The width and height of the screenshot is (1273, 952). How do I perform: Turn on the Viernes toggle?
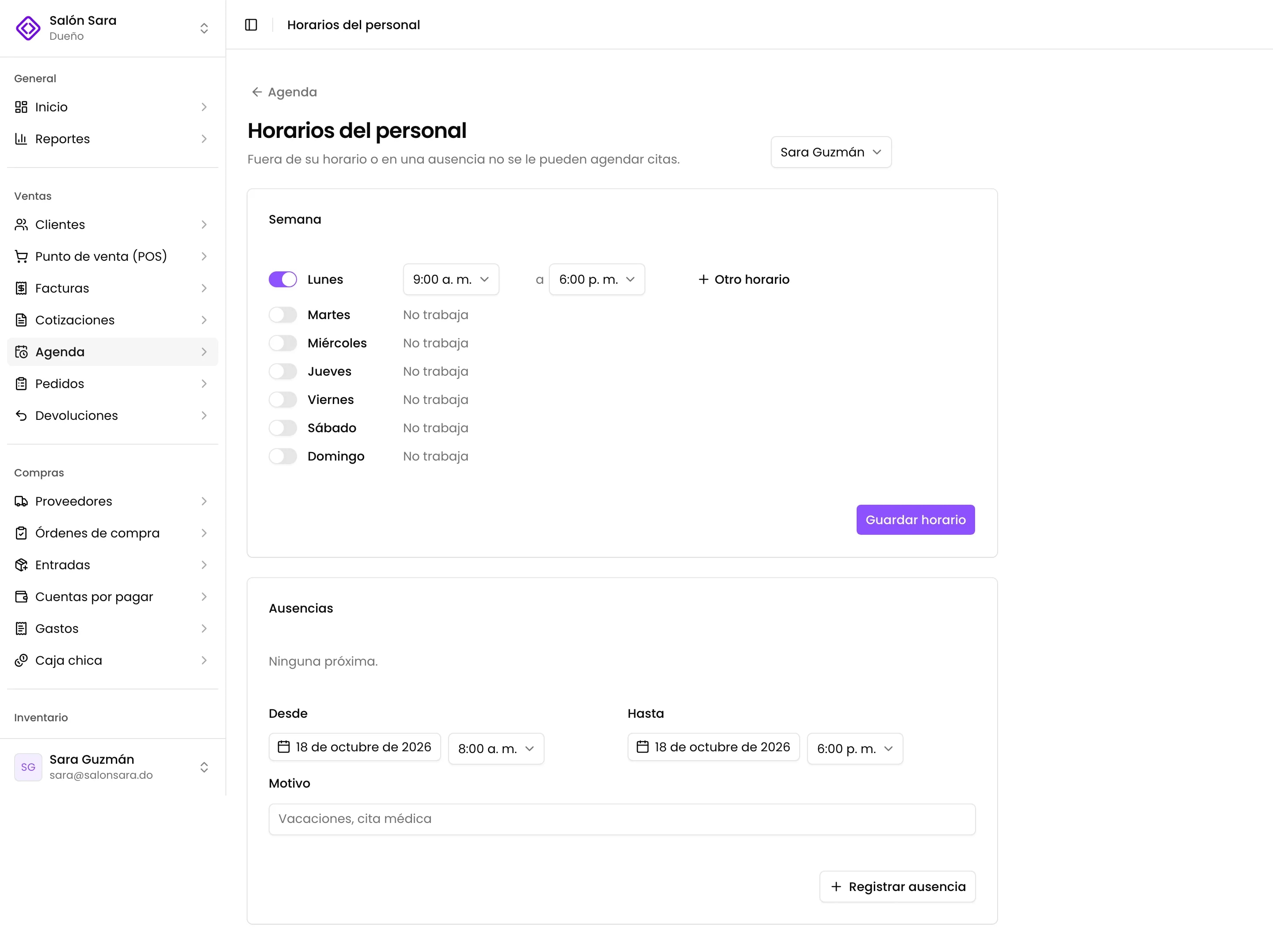[x=282, y=400]
